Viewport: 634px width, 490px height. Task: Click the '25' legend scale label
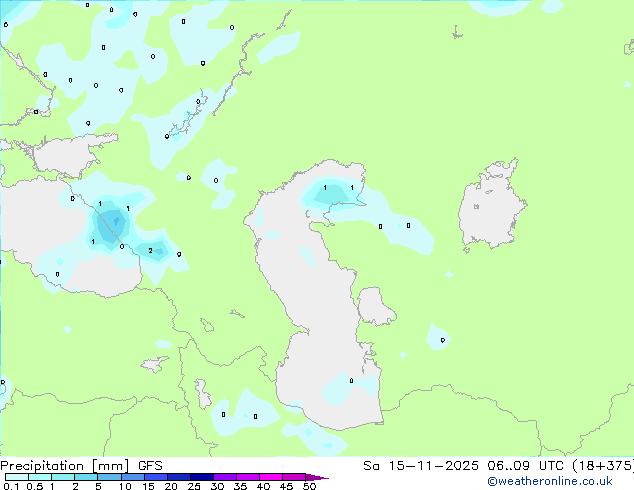tap(194, 486)
